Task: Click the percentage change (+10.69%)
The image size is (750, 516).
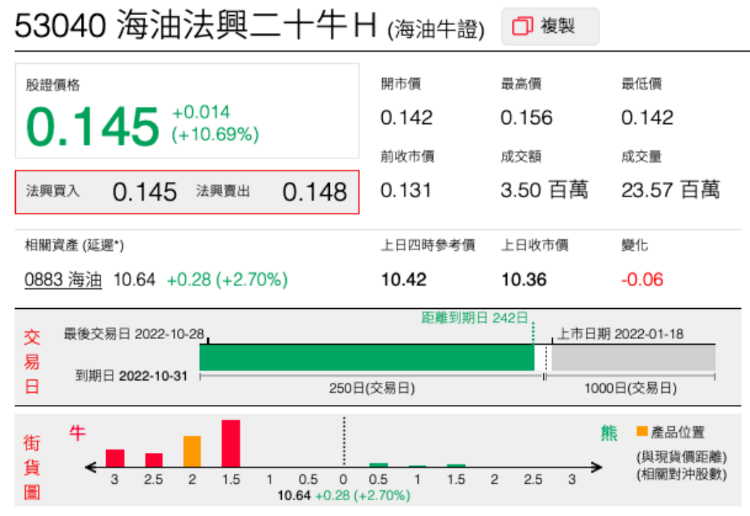Action: coord(215,134)
